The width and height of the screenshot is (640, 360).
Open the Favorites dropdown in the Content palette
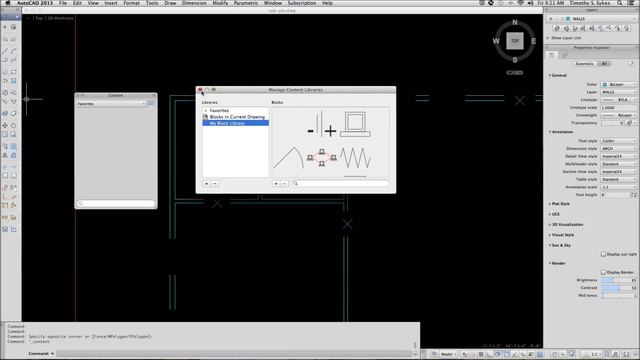coord(111,104)
